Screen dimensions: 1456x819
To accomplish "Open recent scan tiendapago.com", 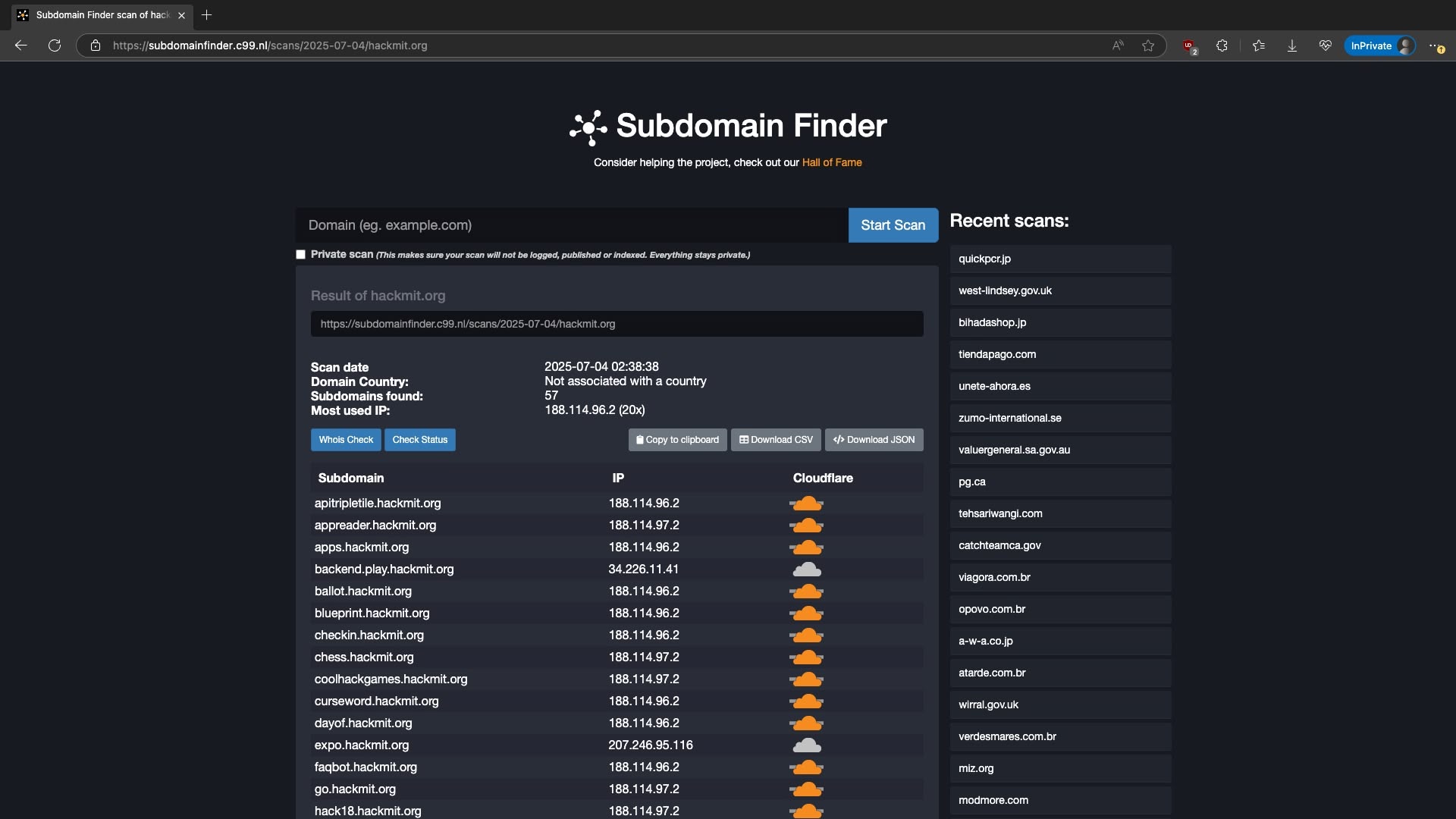I will point(1060,354).
